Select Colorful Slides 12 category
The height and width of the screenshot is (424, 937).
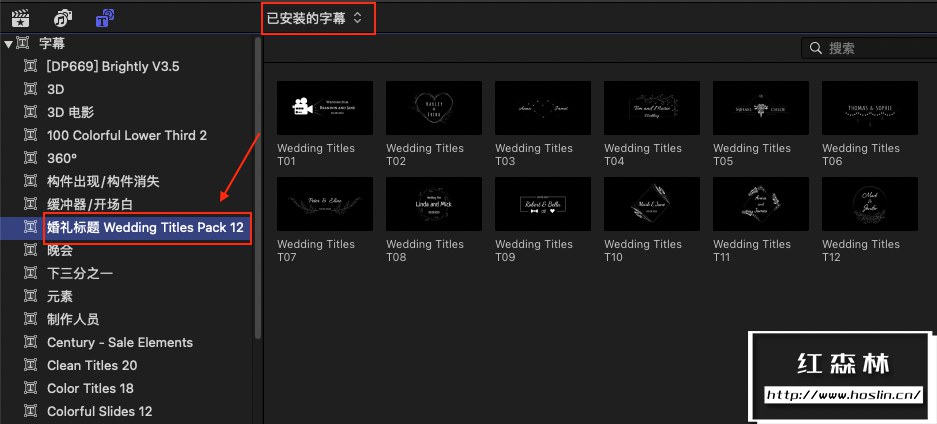click(100, 411)
